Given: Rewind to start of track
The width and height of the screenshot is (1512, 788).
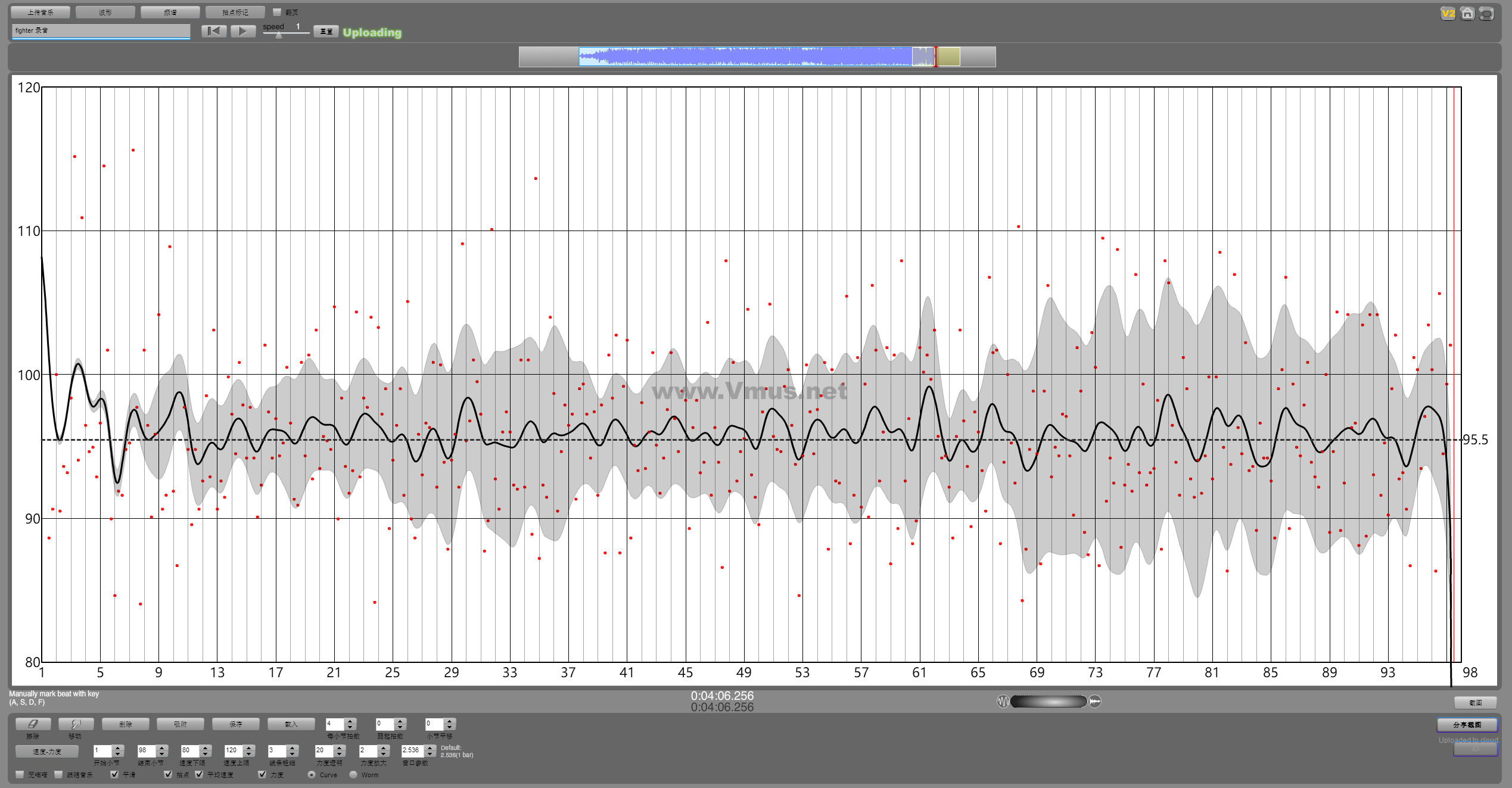Looking at the screenshot, I should click(214, 31).
